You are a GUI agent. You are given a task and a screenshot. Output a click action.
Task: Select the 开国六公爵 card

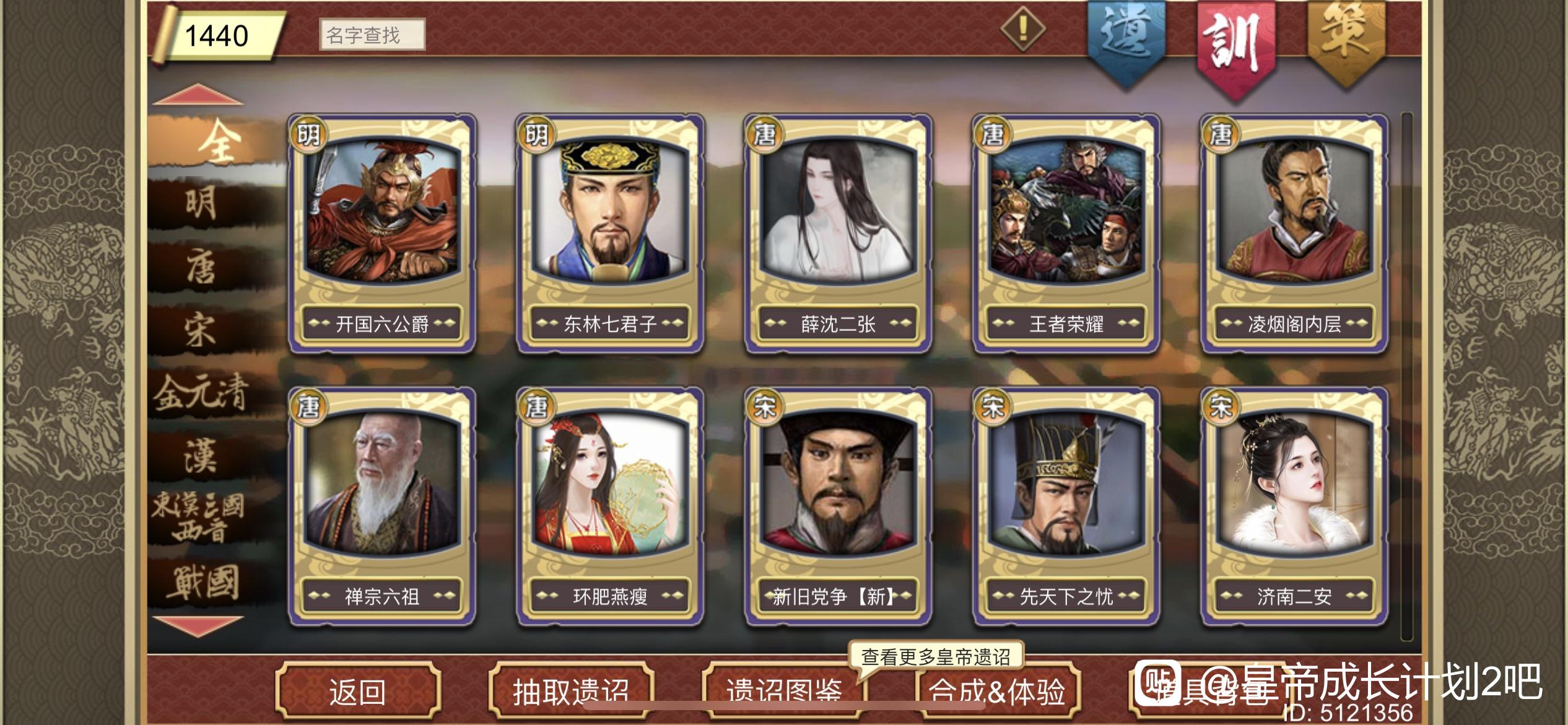click(382, 233)
